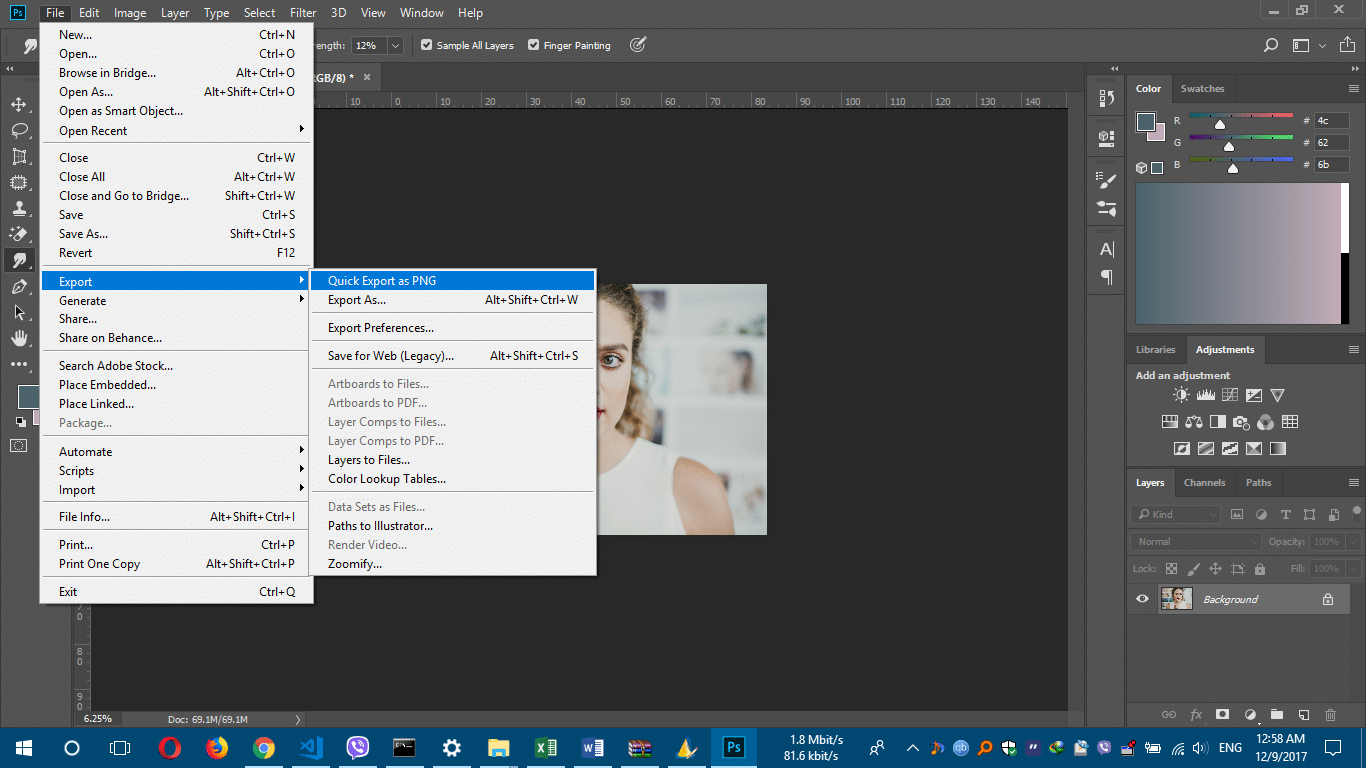Add a Color Lookup adjustment
Screen dimensions: 1366x768
click(1290, 422)
